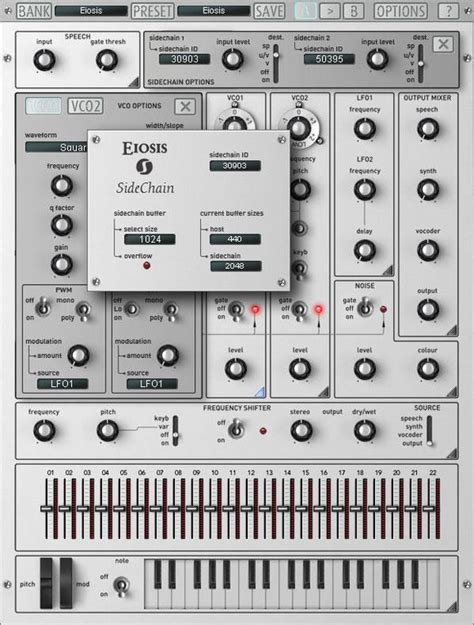This screenshot has width=474, height=625.
Task: Open help with the ? button
Action: (x=448, y=11)
